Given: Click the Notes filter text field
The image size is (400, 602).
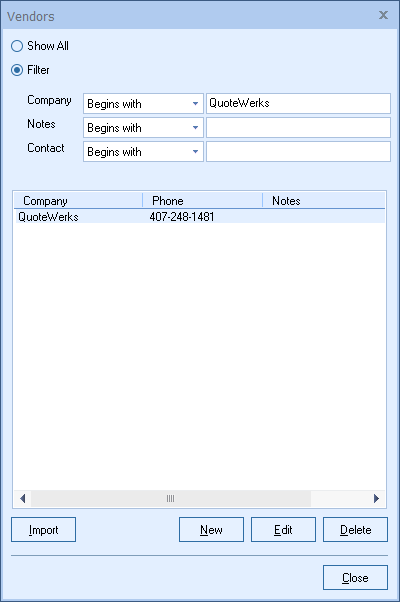Looking at the screenshot, I should tap(298, 127).
